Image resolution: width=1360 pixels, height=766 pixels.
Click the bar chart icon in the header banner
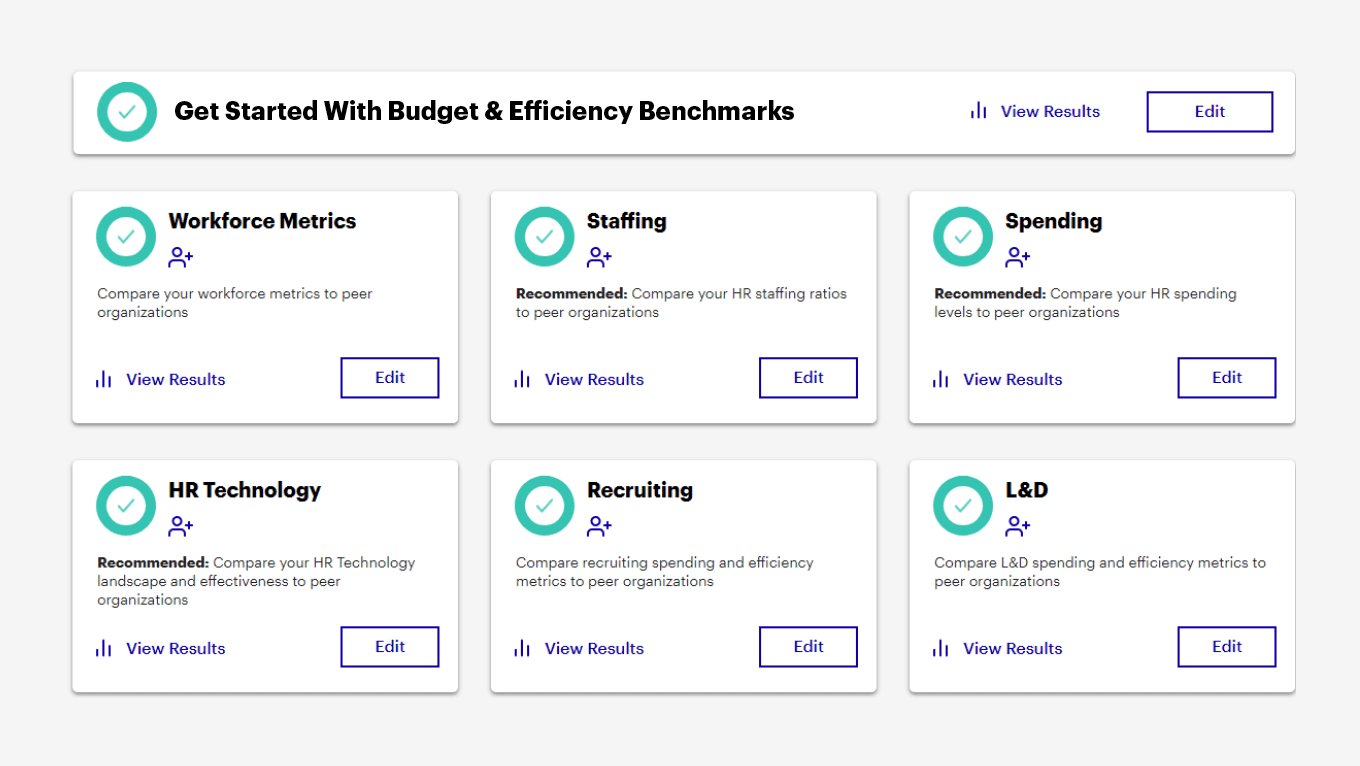[977, 111]
